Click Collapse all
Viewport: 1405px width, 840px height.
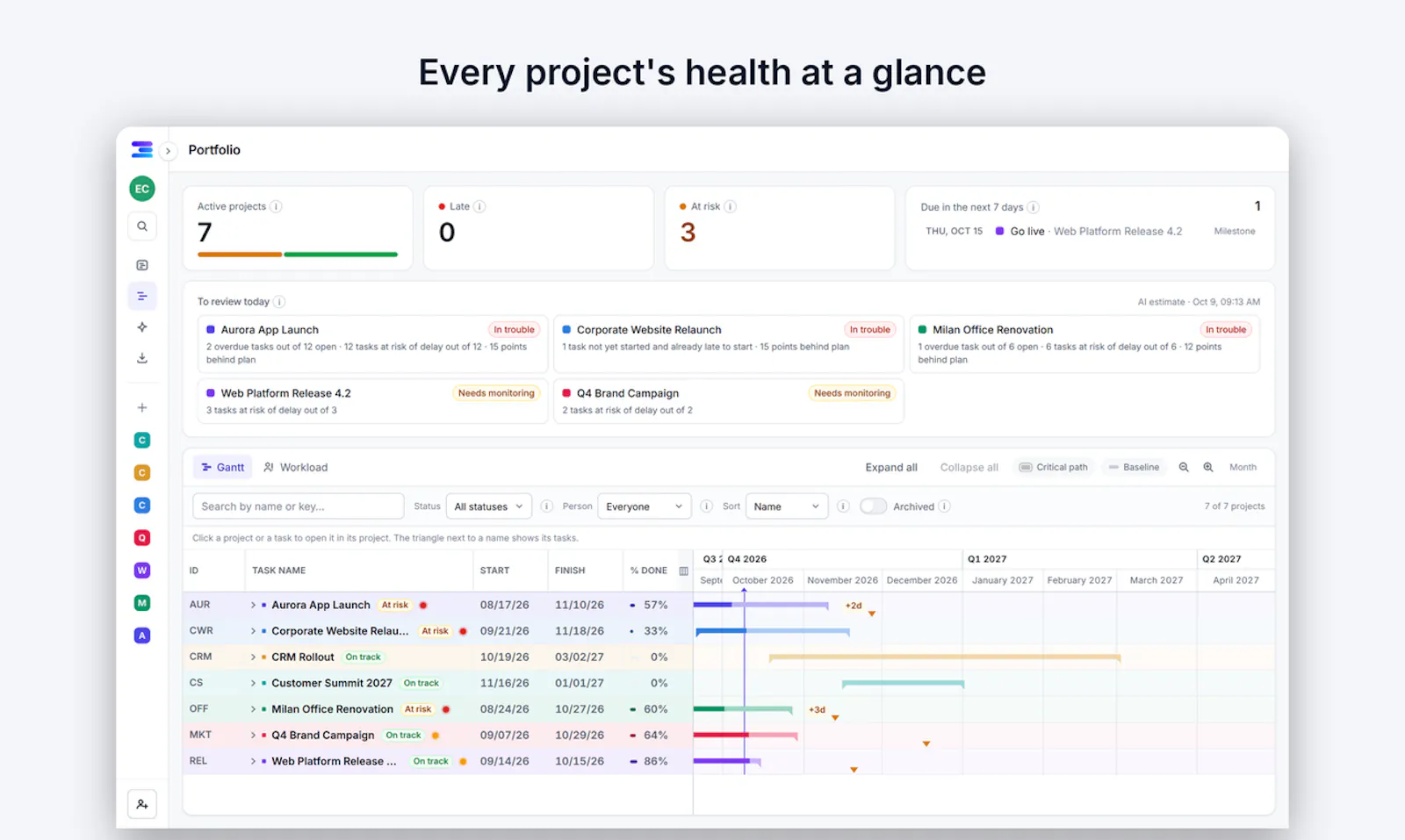pyautogui.click(x=969, y=468)
